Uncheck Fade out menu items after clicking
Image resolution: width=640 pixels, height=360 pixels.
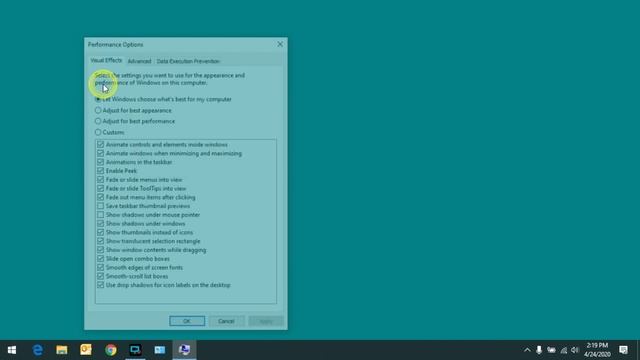pyautogui.click(x=100, y=197)
